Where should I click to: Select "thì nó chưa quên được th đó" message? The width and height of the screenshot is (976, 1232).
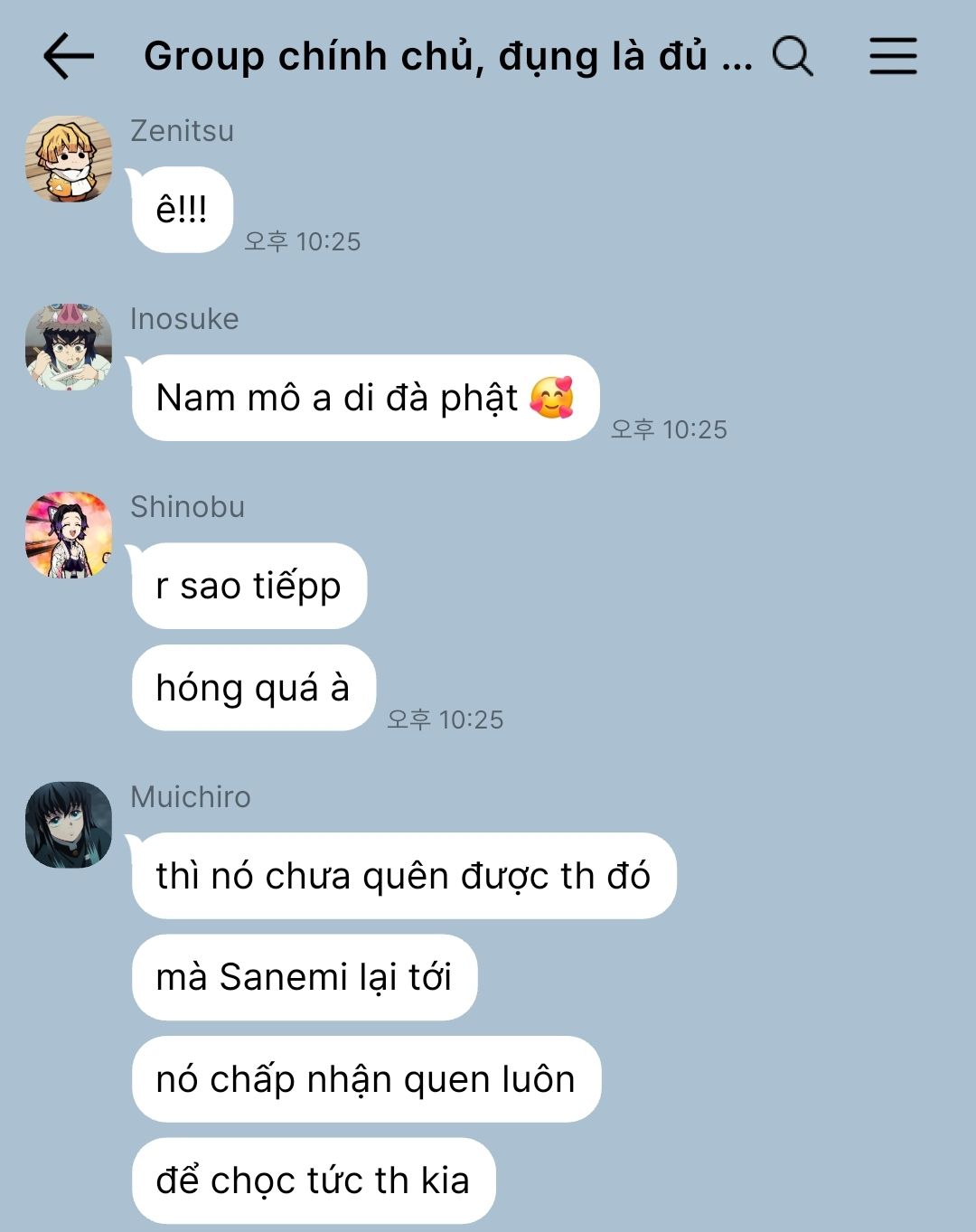click(404, 876)
